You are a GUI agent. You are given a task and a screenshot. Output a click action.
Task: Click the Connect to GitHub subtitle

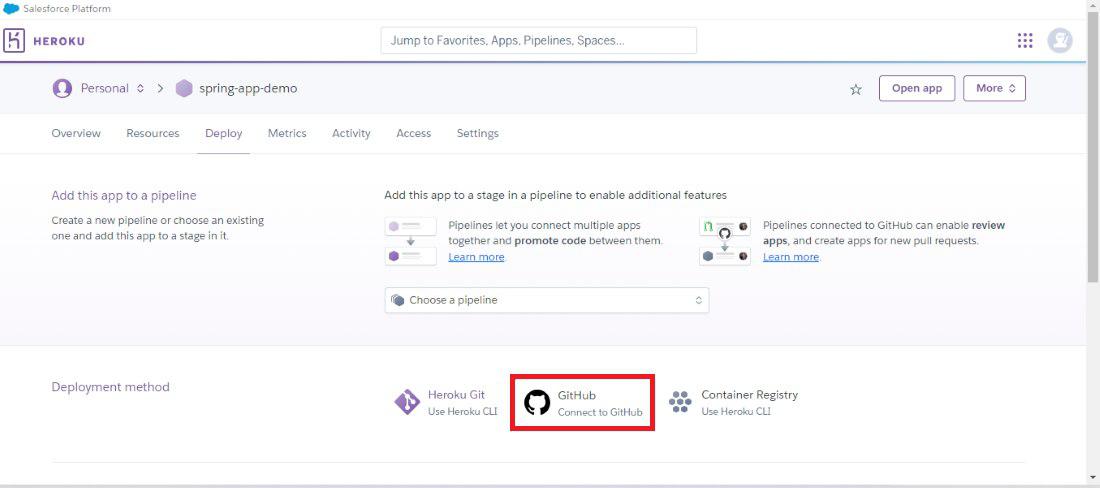pos(600,412)
